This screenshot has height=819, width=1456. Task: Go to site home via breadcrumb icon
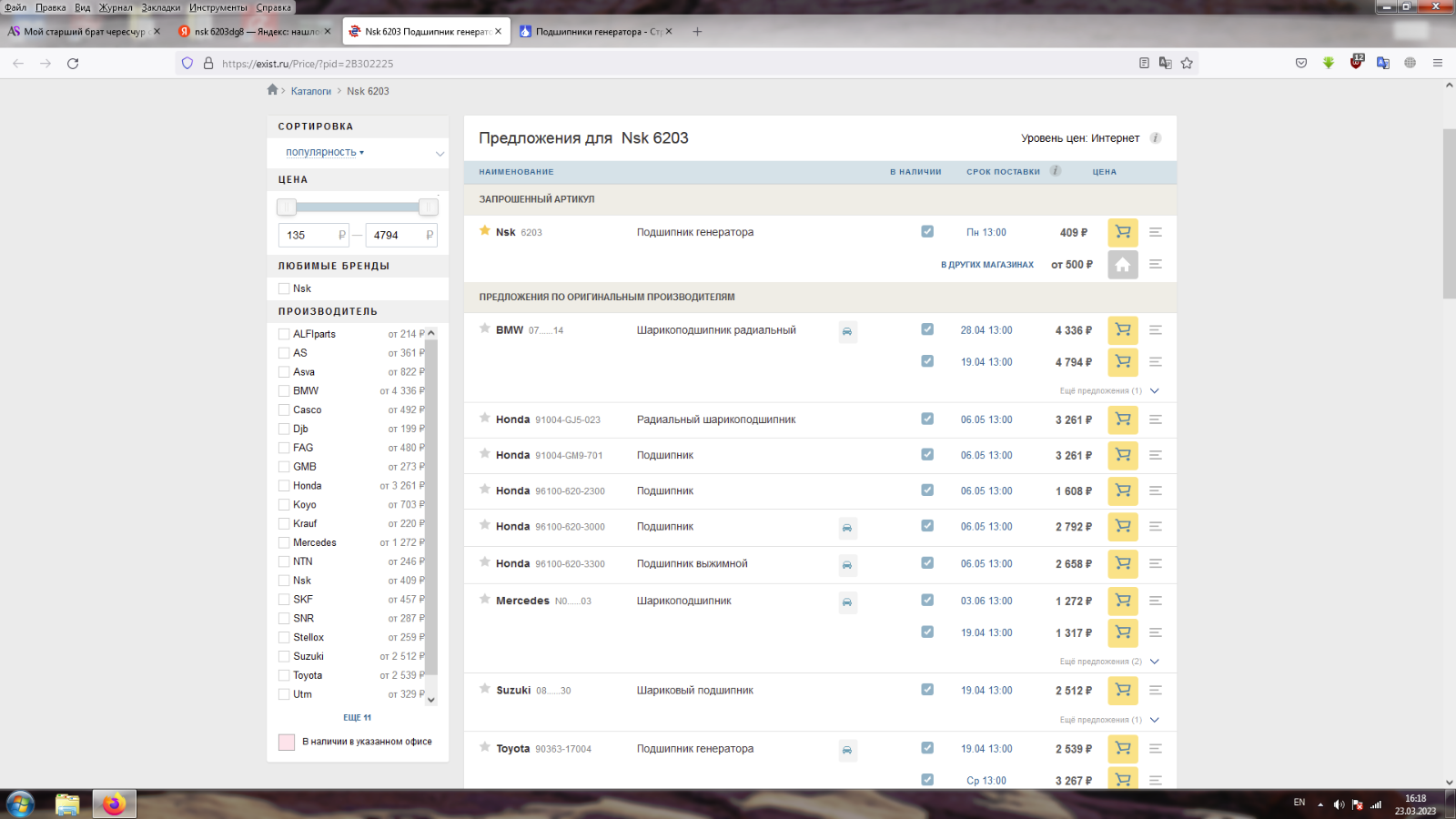[272, 90]
